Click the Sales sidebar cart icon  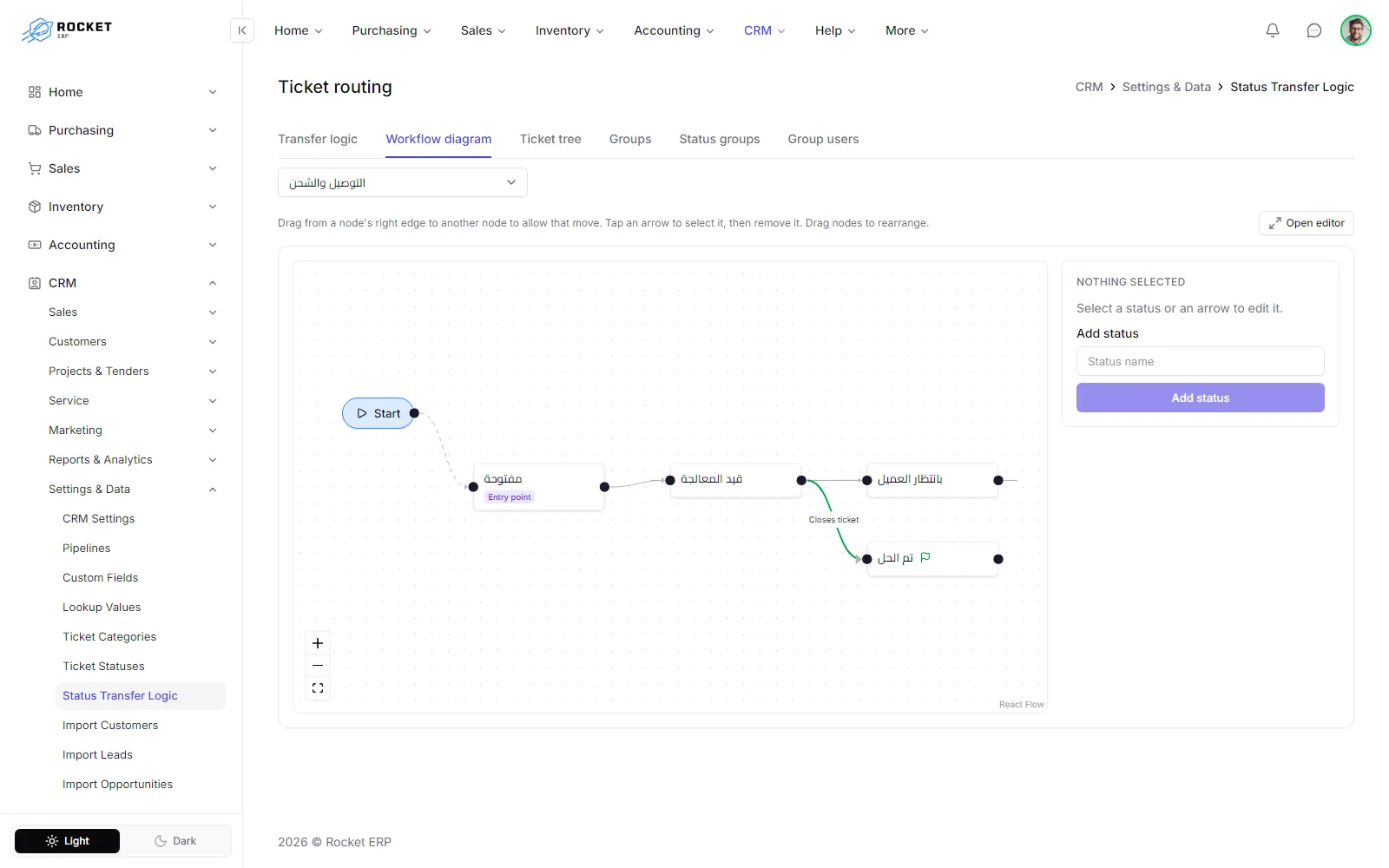pos(35,168)
